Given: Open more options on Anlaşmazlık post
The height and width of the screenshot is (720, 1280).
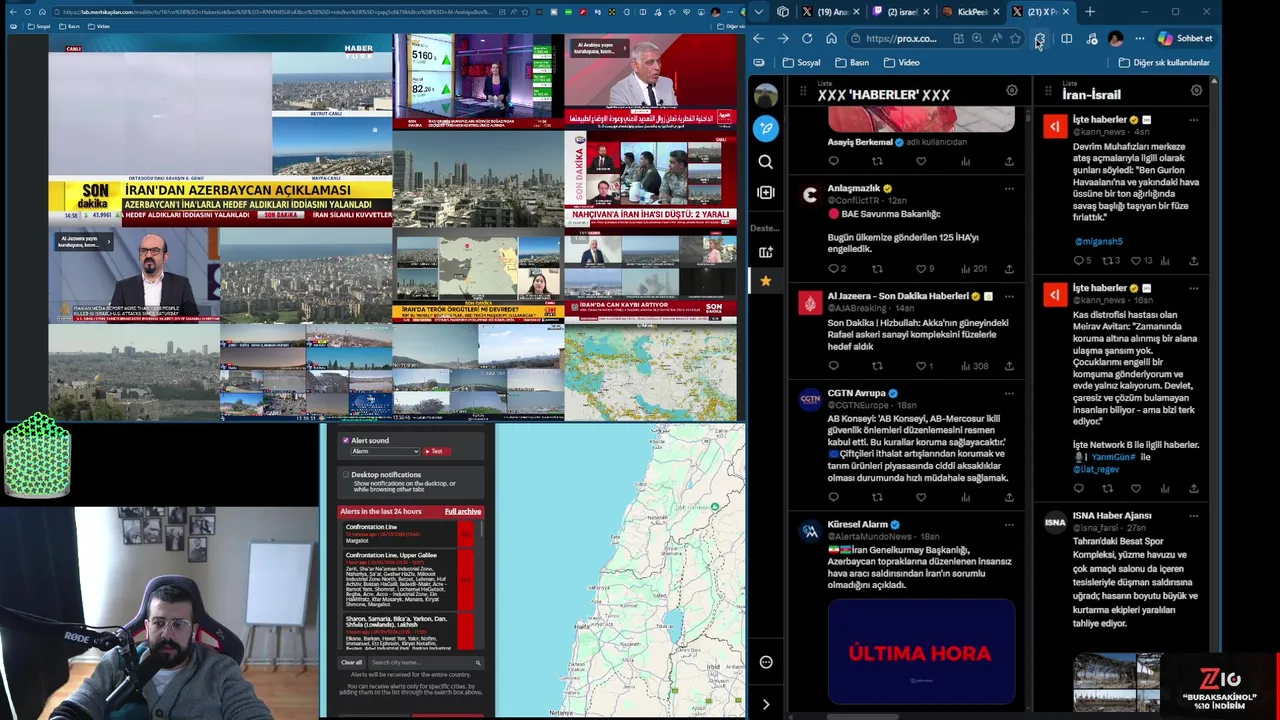Looking at the screenshot, I should (1009, 188).
